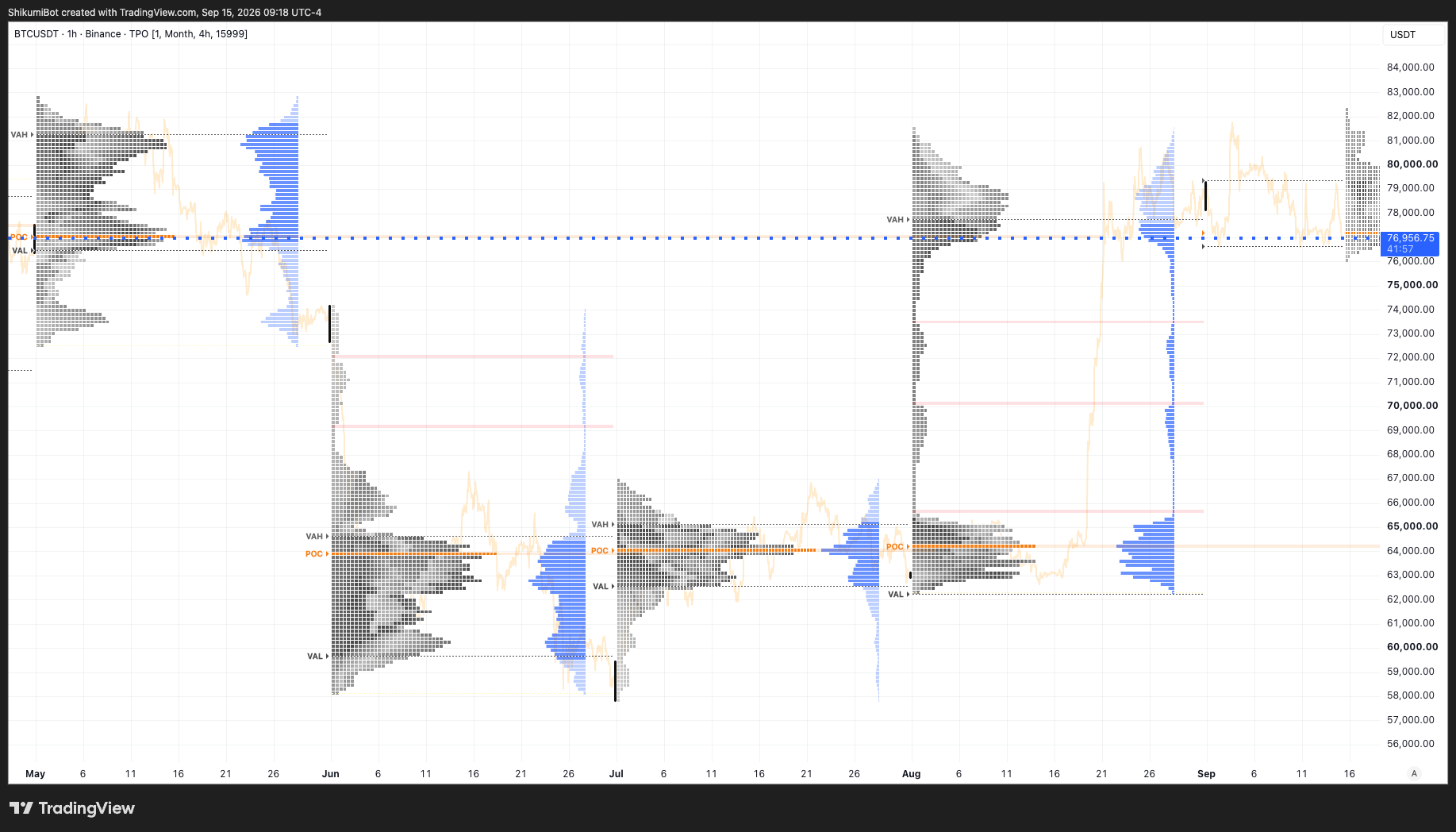Click the 74,000.00 price axis label
The image size is (1456, 832).
click(1411, 310)
